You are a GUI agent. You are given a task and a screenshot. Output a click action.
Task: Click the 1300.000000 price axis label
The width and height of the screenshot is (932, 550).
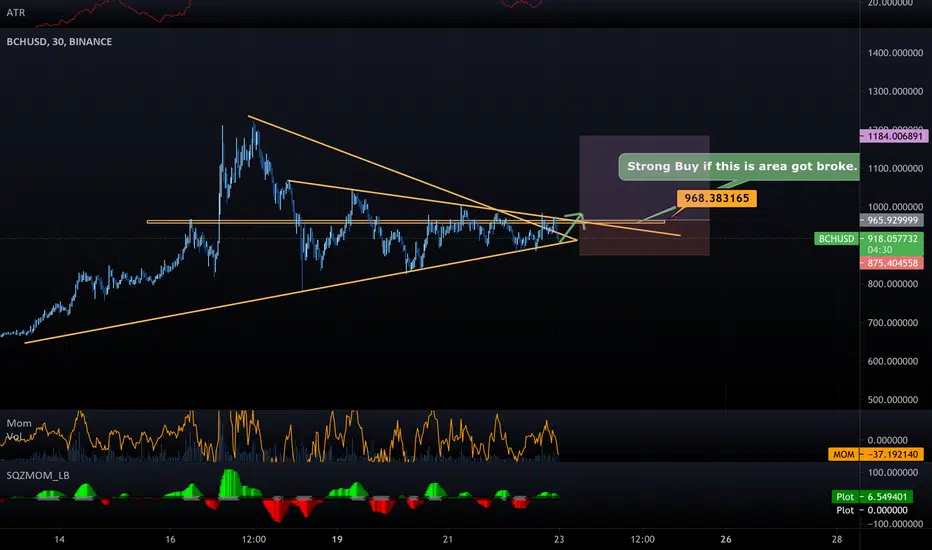pos(895,92)
